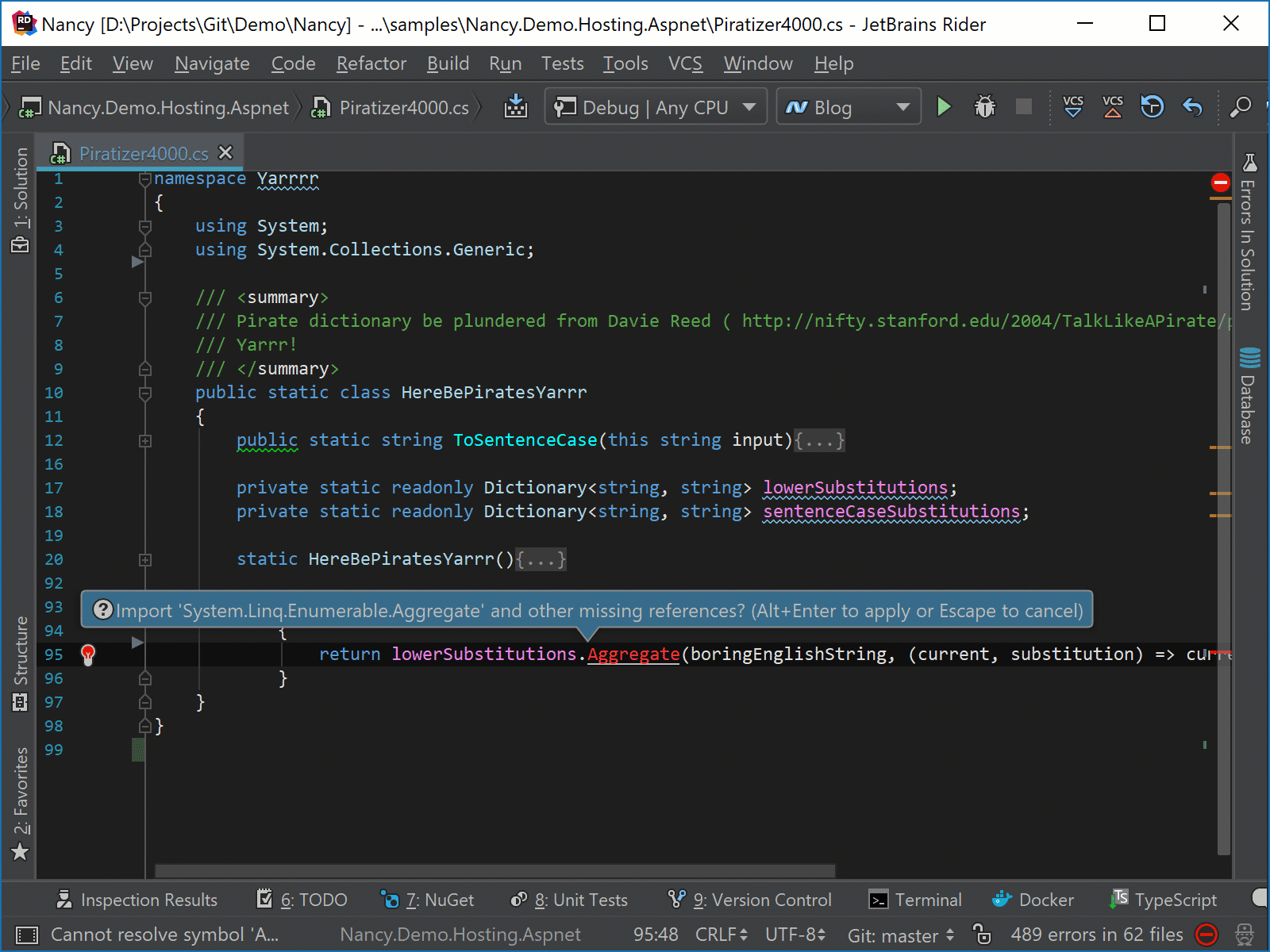
Task: Open the File menu
Action: [25, 63]
